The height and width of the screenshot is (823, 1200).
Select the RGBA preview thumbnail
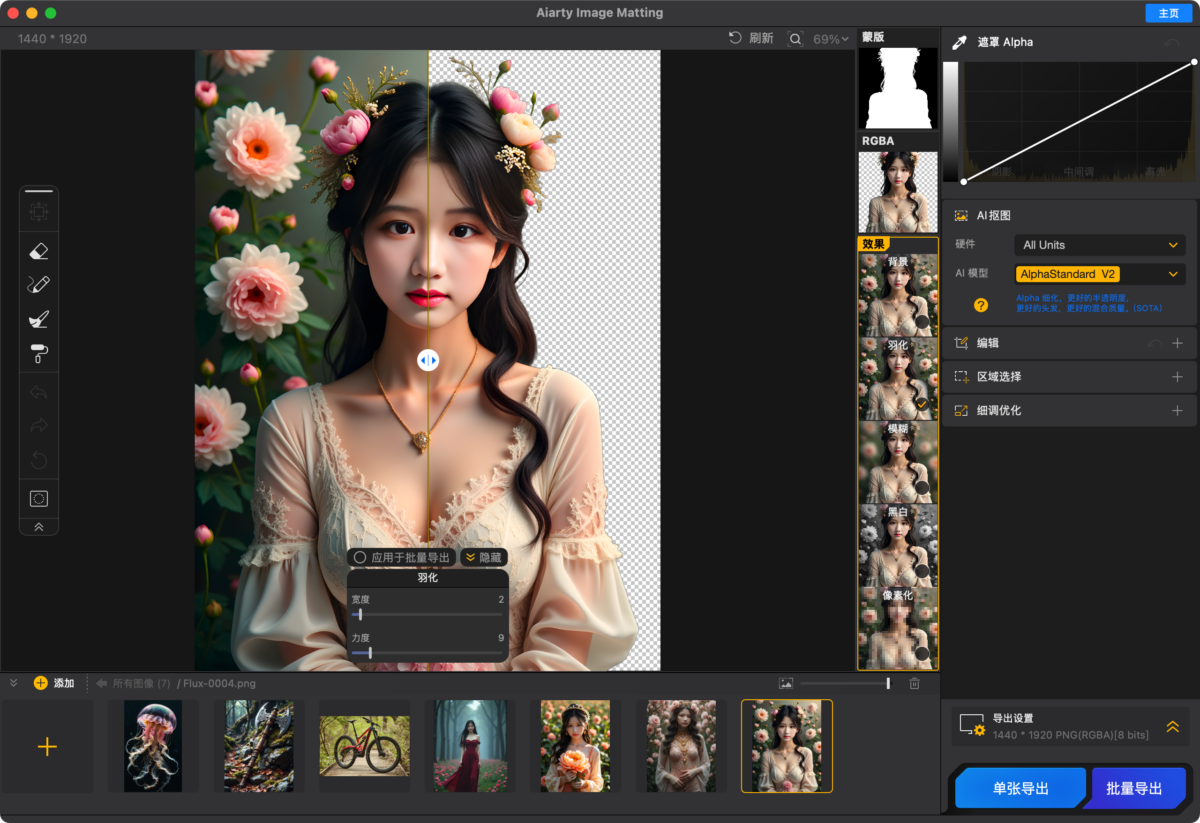click(x=898, y=192)
